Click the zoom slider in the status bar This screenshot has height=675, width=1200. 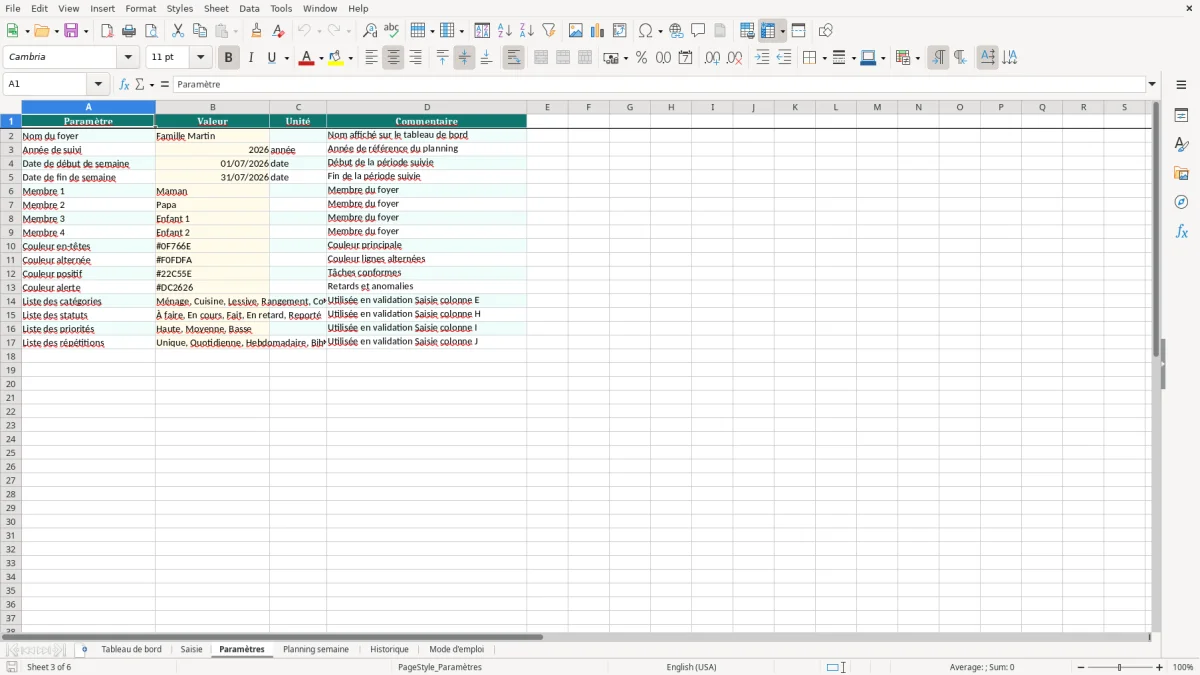click(1120, 667)
